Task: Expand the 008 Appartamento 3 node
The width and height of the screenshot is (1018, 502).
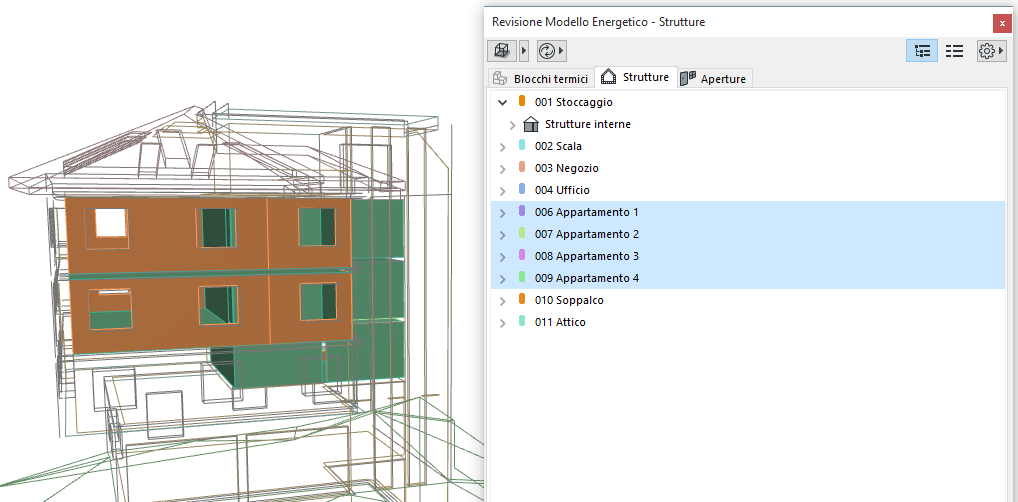Action: tap(503, 257)
